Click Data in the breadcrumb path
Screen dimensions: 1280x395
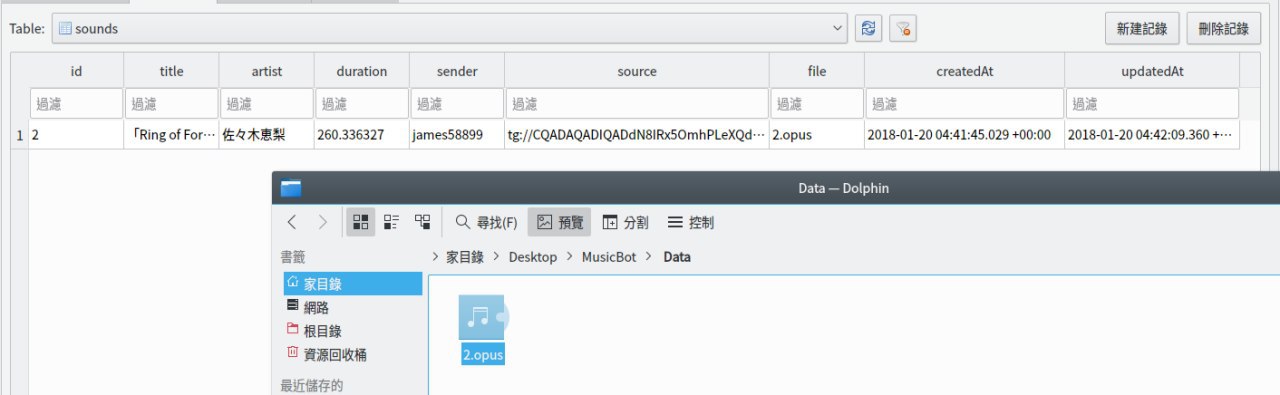click(x=677, y=257)
